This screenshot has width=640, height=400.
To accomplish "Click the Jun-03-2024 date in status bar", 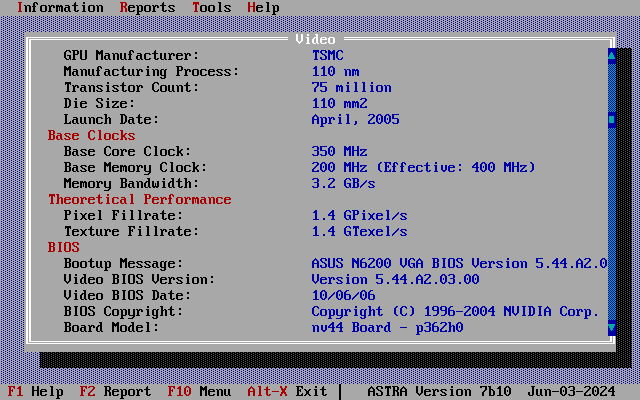I will coord(571,391).
